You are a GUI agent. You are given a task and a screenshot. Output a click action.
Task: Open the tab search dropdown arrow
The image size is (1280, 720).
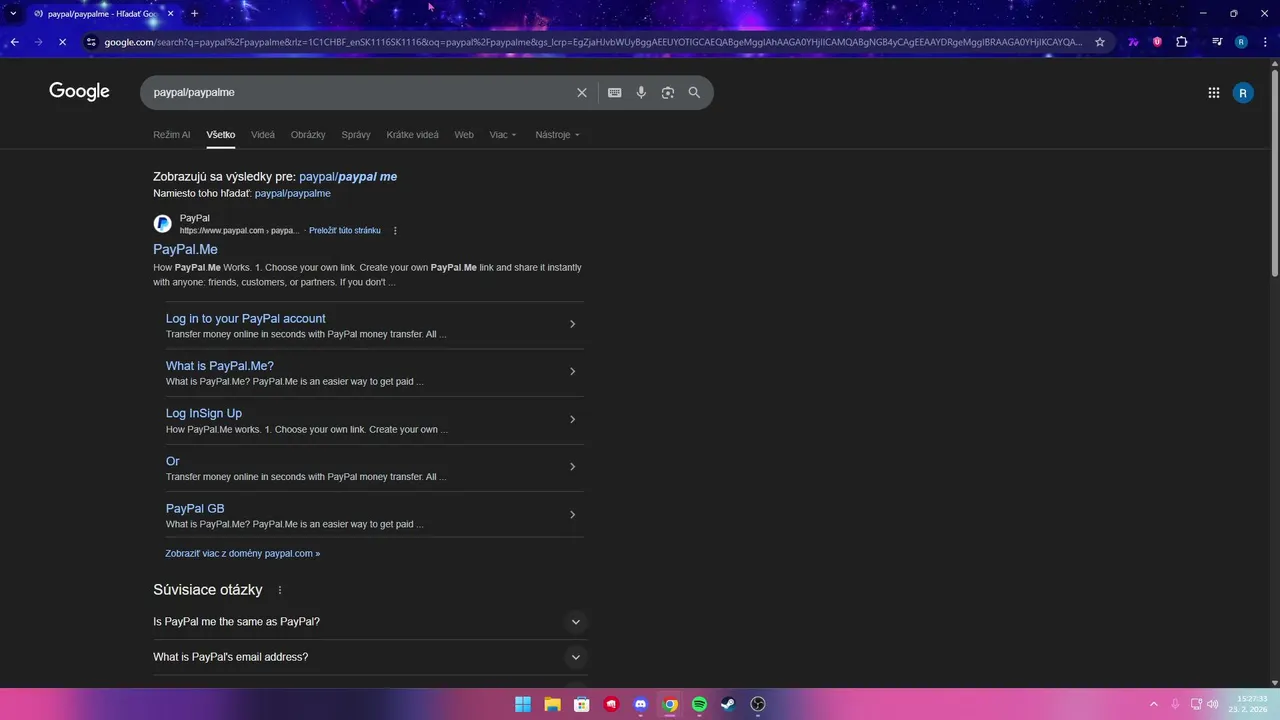tap(13, 13)
